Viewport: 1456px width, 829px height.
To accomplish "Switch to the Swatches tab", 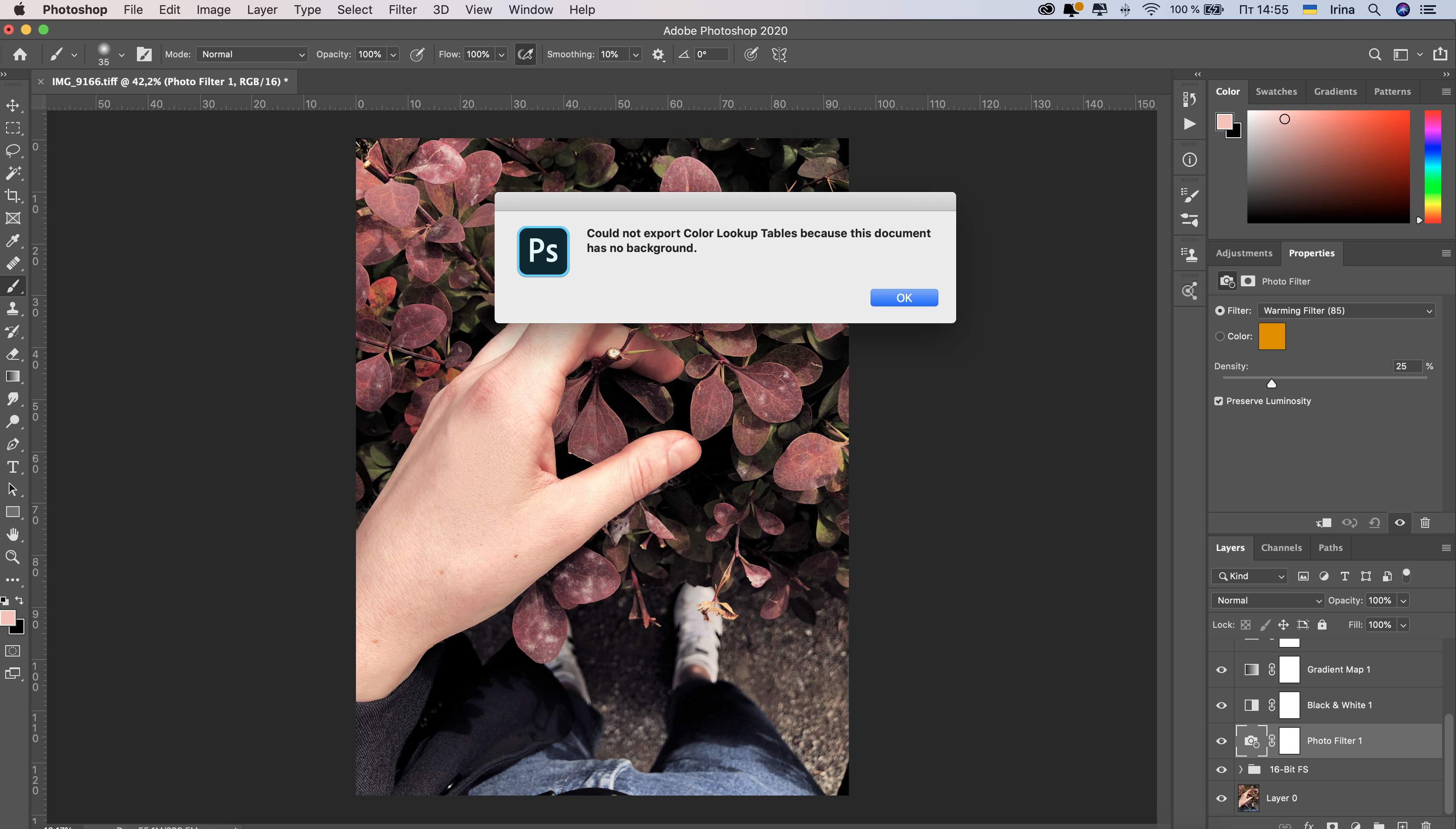I will pos(1276,91).
